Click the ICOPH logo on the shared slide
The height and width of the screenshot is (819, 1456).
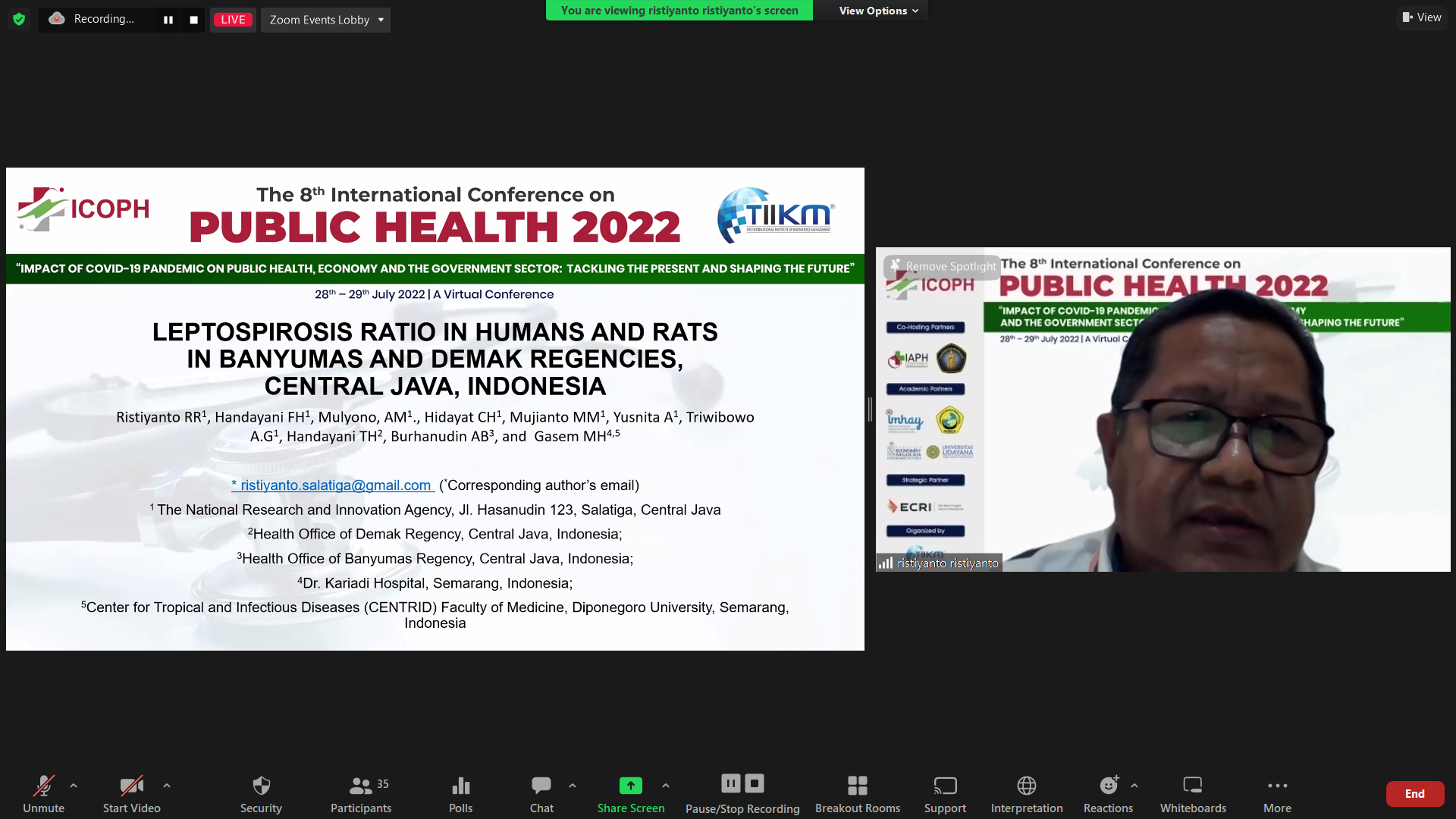83,209
